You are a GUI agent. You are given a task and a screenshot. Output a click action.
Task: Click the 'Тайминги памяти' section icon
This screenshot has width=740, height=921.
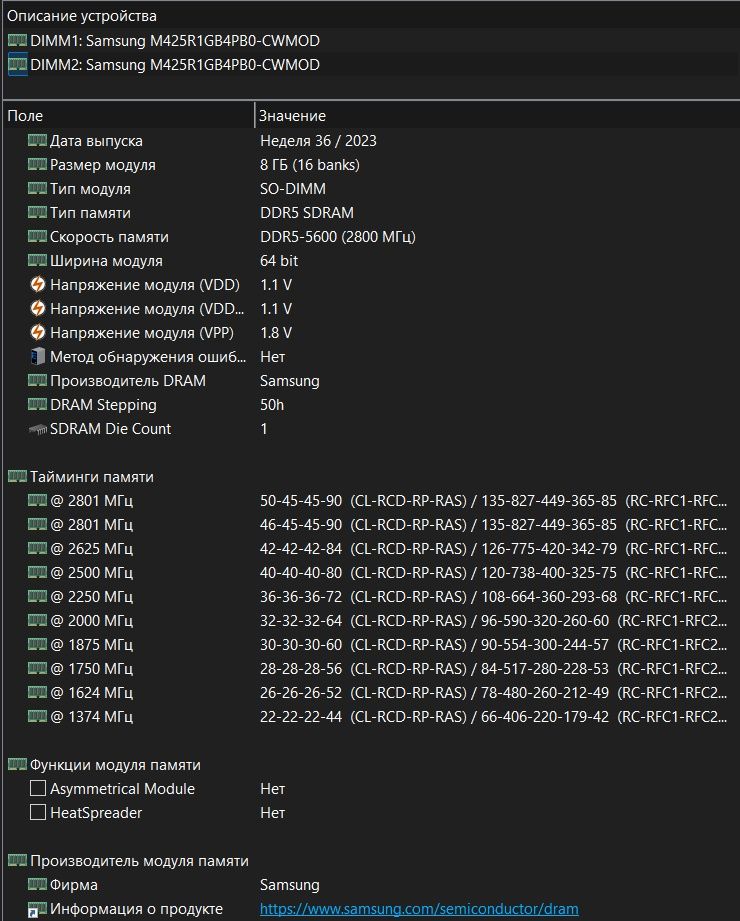[x=17, y=476]
